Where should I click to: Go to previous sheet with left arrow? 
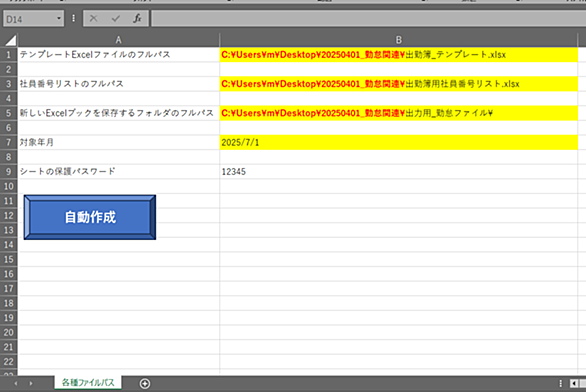(x=16, y=383)
